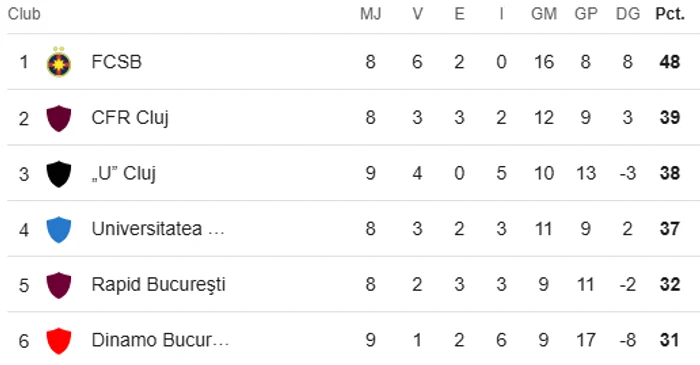Click the Club column header
Image resolution: width=700 pixels, height=365 pixels.
[x=24, y=14]
